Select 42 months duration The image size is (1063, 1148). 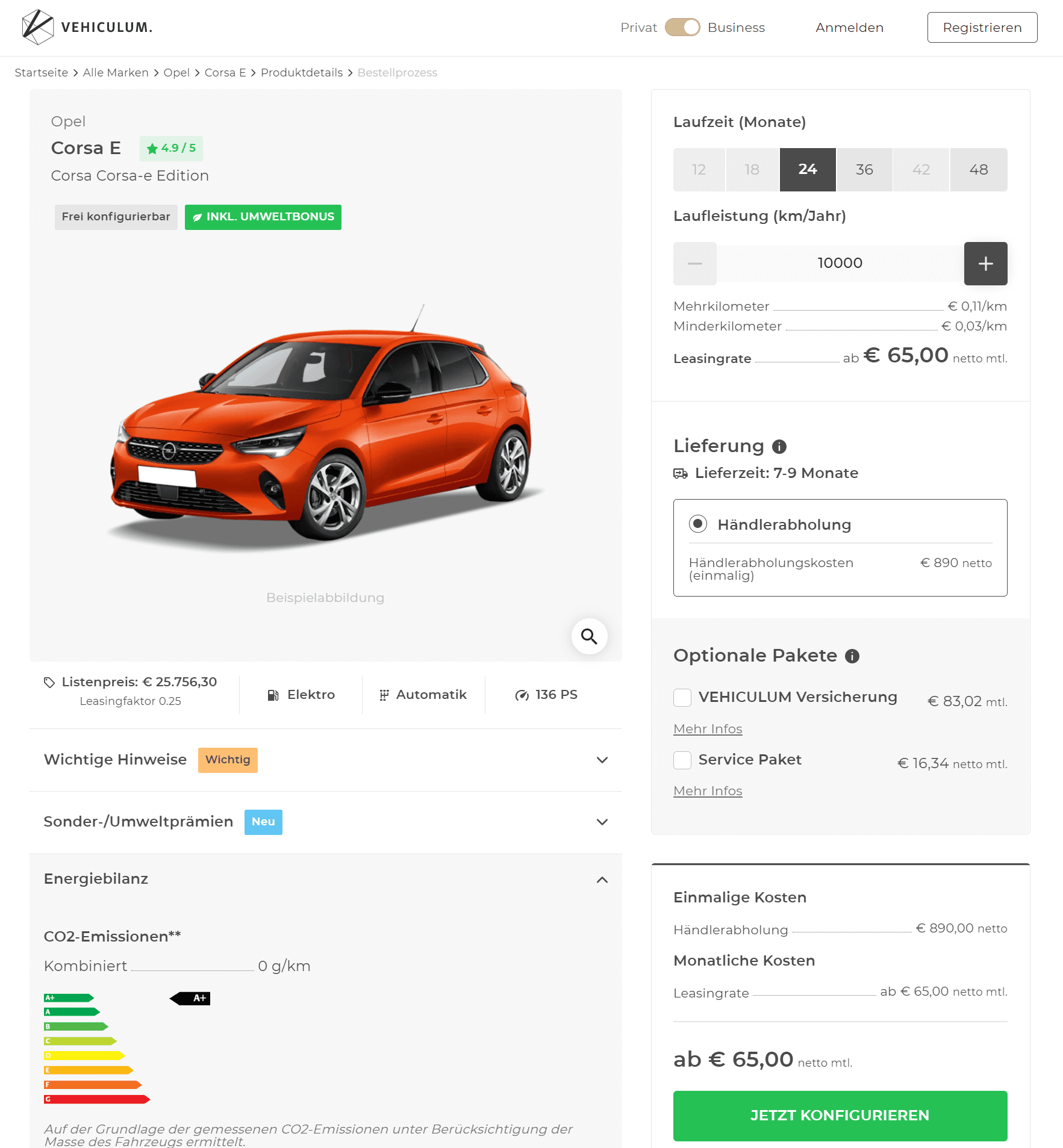921,170
